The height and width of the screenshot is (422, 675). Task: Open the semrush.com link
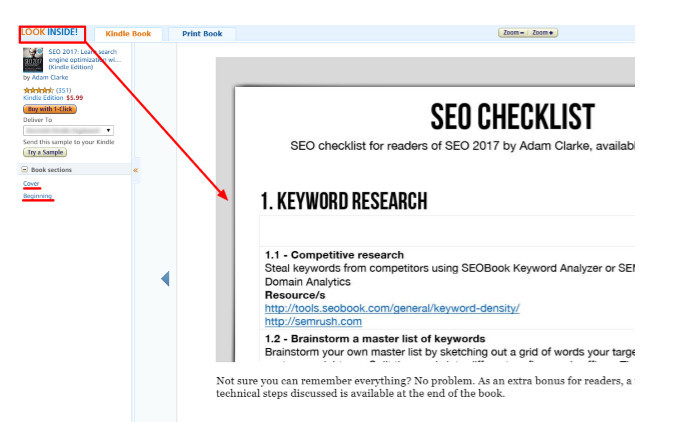313,322
